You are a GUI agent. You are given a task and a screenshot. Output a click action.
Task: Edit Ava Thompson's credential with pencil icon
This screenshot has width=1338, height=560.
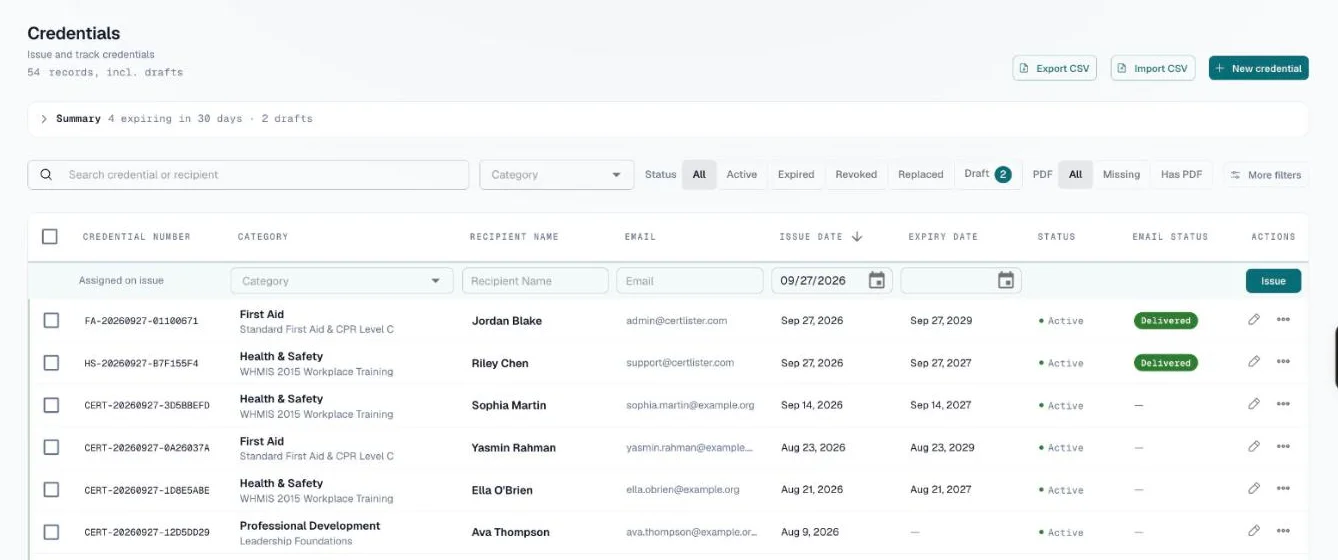(1254, 531)
